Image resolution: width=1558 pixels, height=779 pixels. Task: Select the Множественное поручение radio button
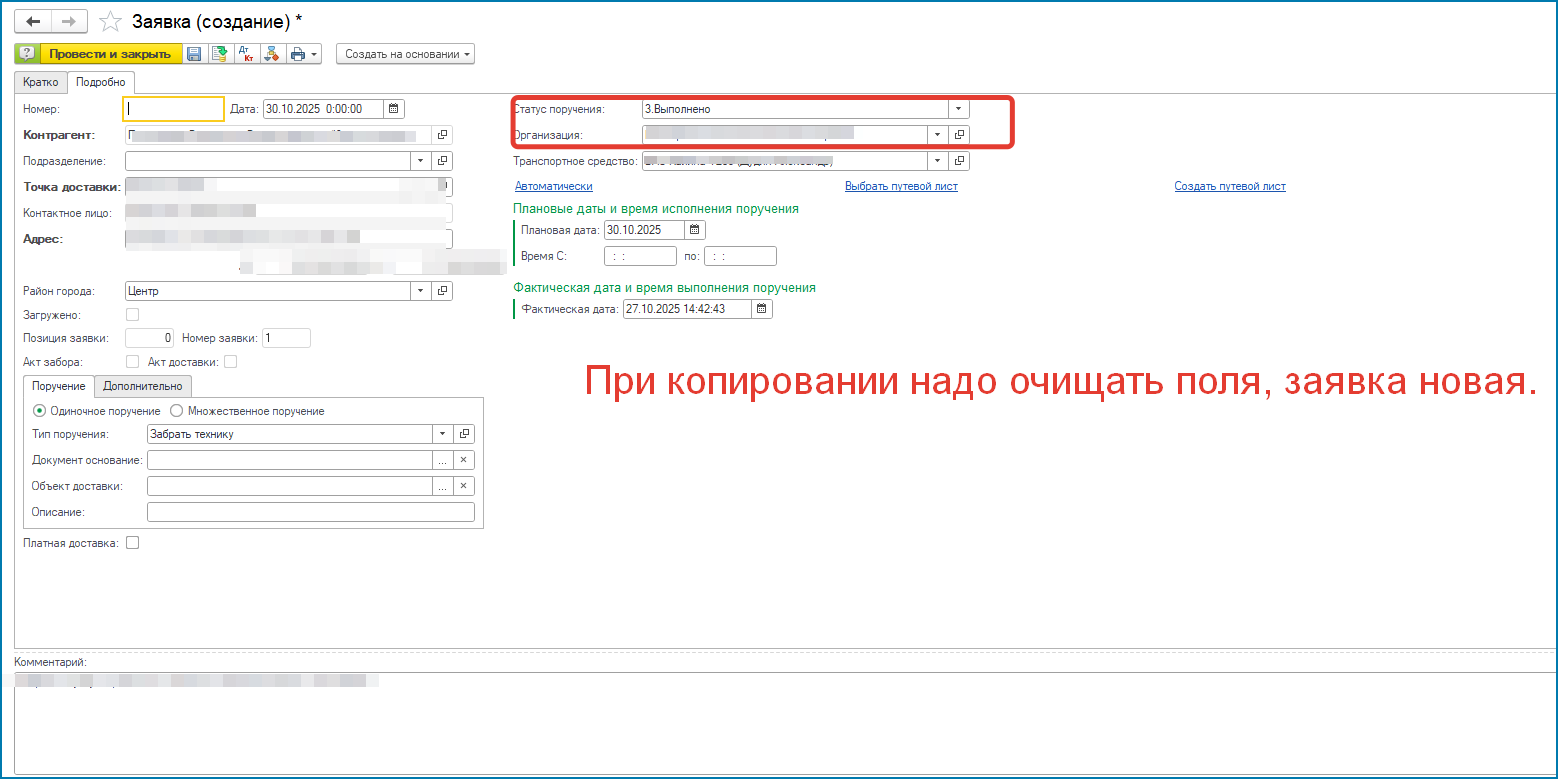pos(177,411)
